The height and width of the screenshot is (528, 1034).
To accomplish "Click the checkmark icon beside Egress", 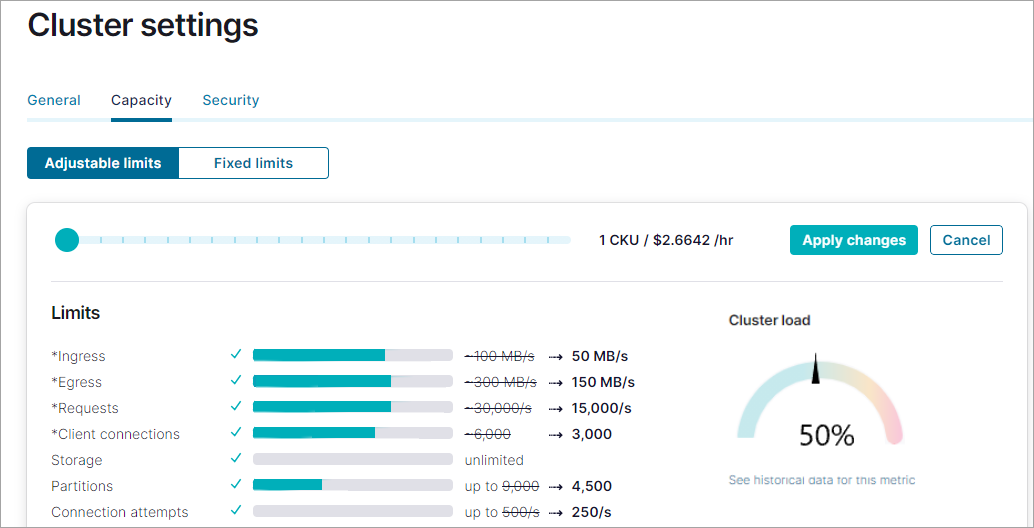I will pos(236,381).
